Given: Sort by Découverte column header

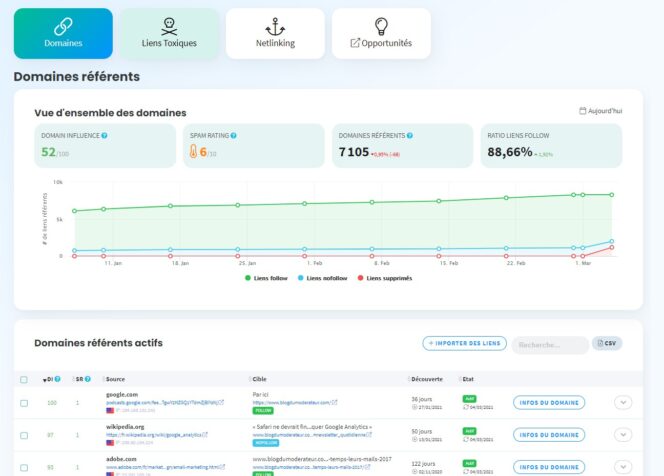Looking at the screenshot, I should 427,379.
